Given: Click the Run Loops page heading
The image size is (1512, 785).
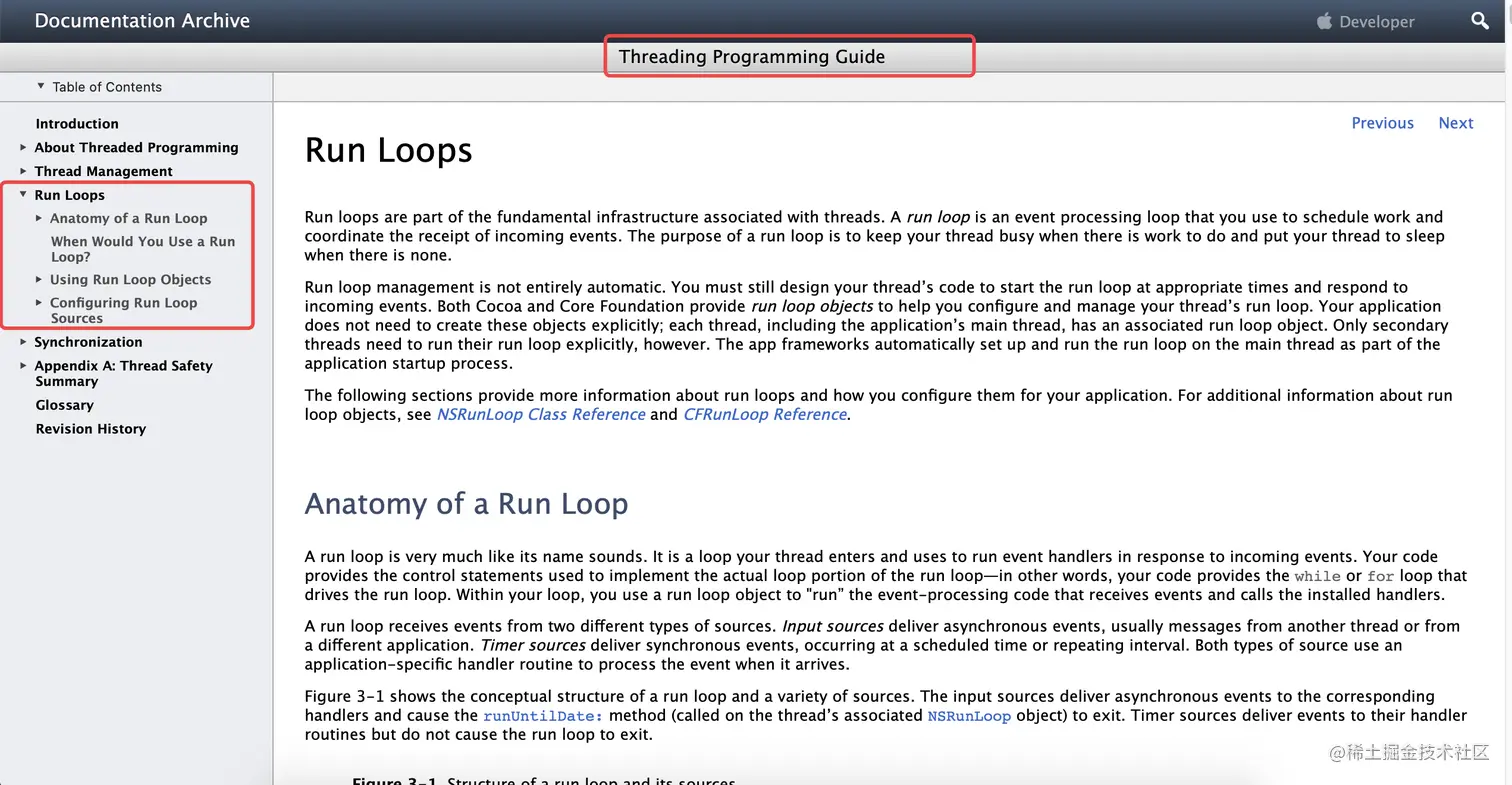Looking at the screenshot, I should coord(388,150).
